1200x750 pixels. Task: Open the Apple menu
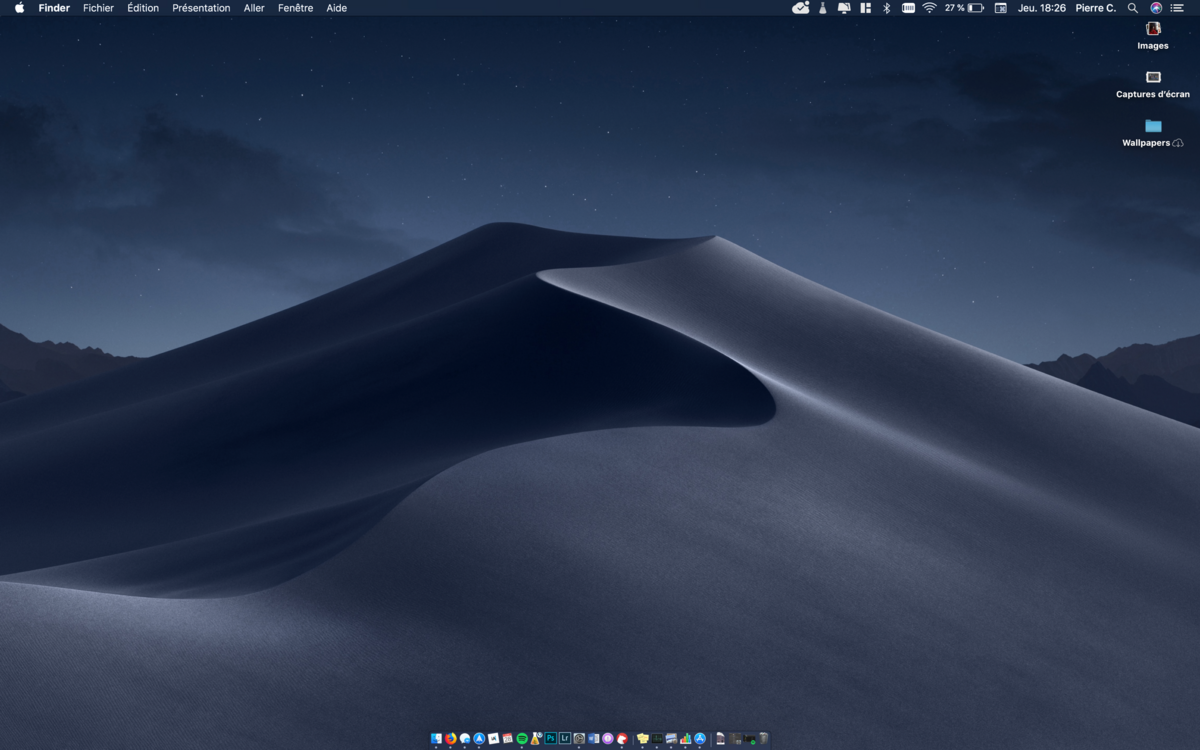click(19, 8)
